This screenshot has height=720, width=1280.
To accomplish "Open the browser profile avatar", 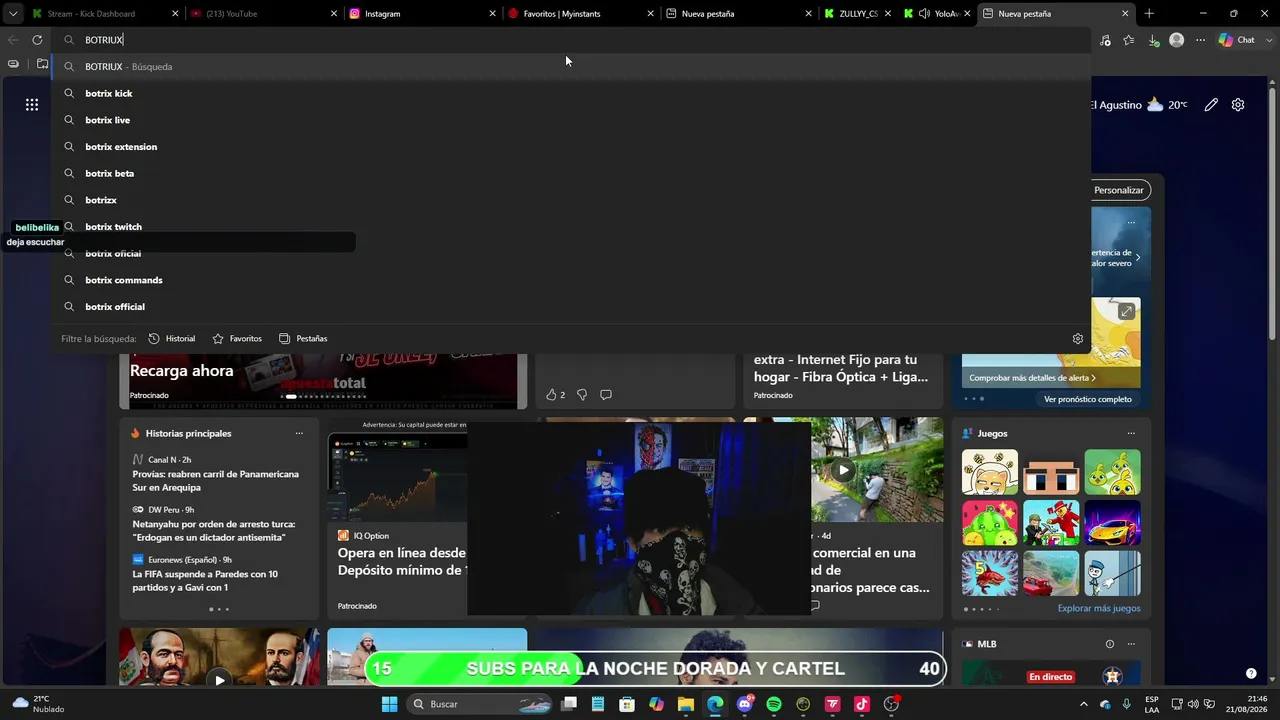I will (x=1177, y=40).
